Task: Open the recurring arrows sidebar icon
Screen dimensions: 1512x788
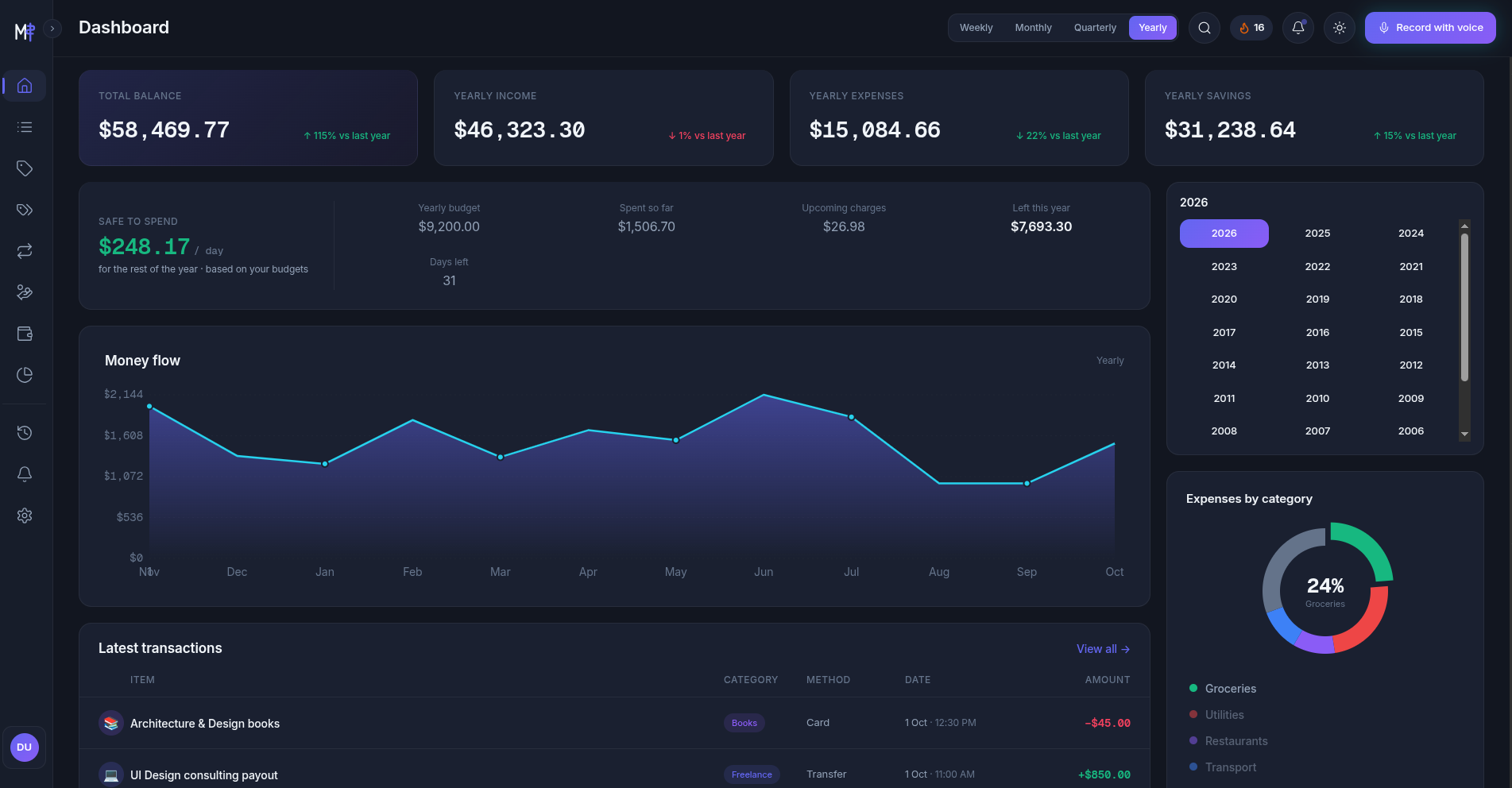Action: tap(25, 251)
